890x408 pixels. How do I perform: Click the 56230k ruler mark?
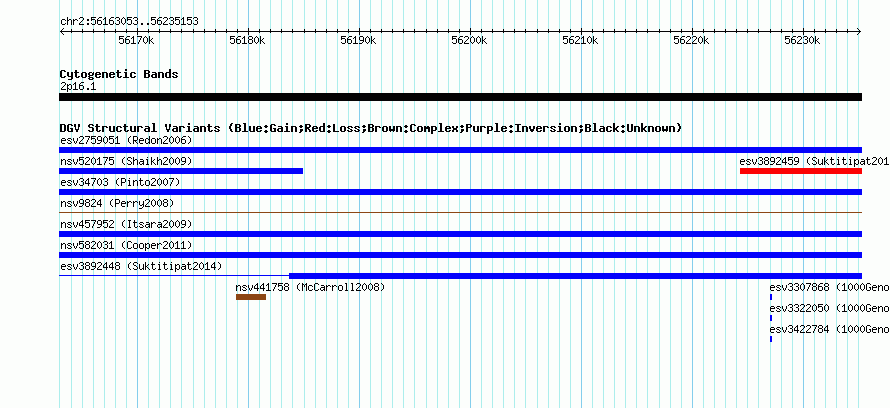point(802,40)
